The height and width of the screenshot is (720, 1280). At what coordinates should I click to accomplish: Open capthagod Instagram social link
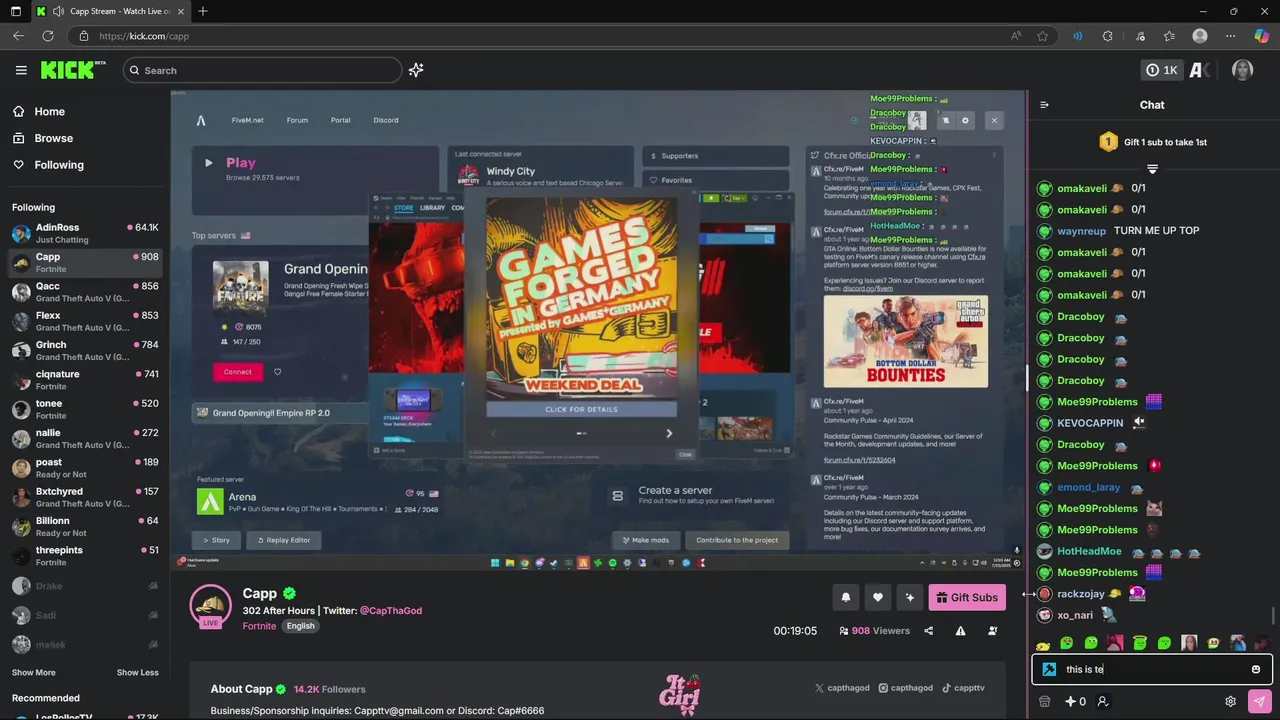(x=906, y=688)
